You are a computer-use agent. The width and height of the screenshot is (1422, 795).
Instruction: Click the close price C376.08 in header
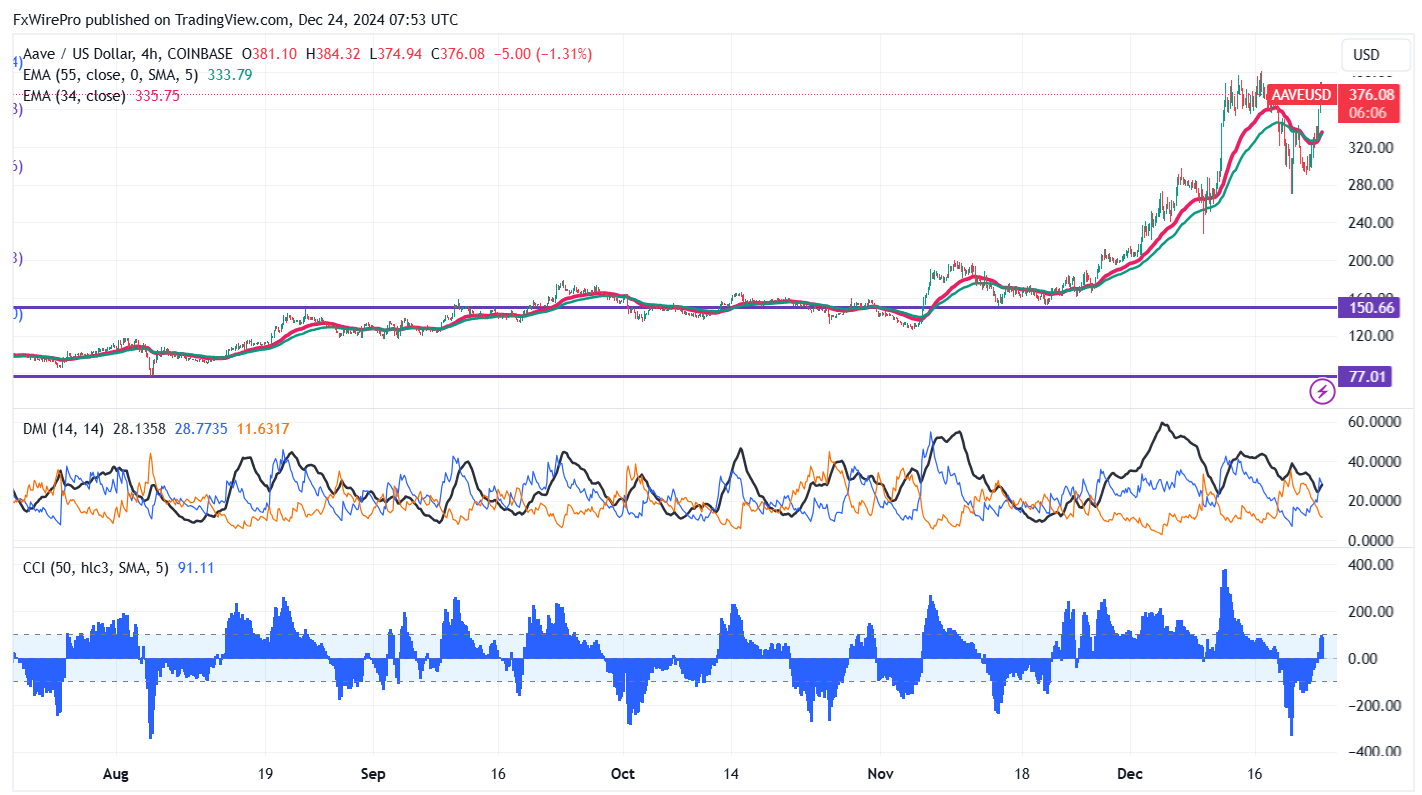click(x=458, y=54)
